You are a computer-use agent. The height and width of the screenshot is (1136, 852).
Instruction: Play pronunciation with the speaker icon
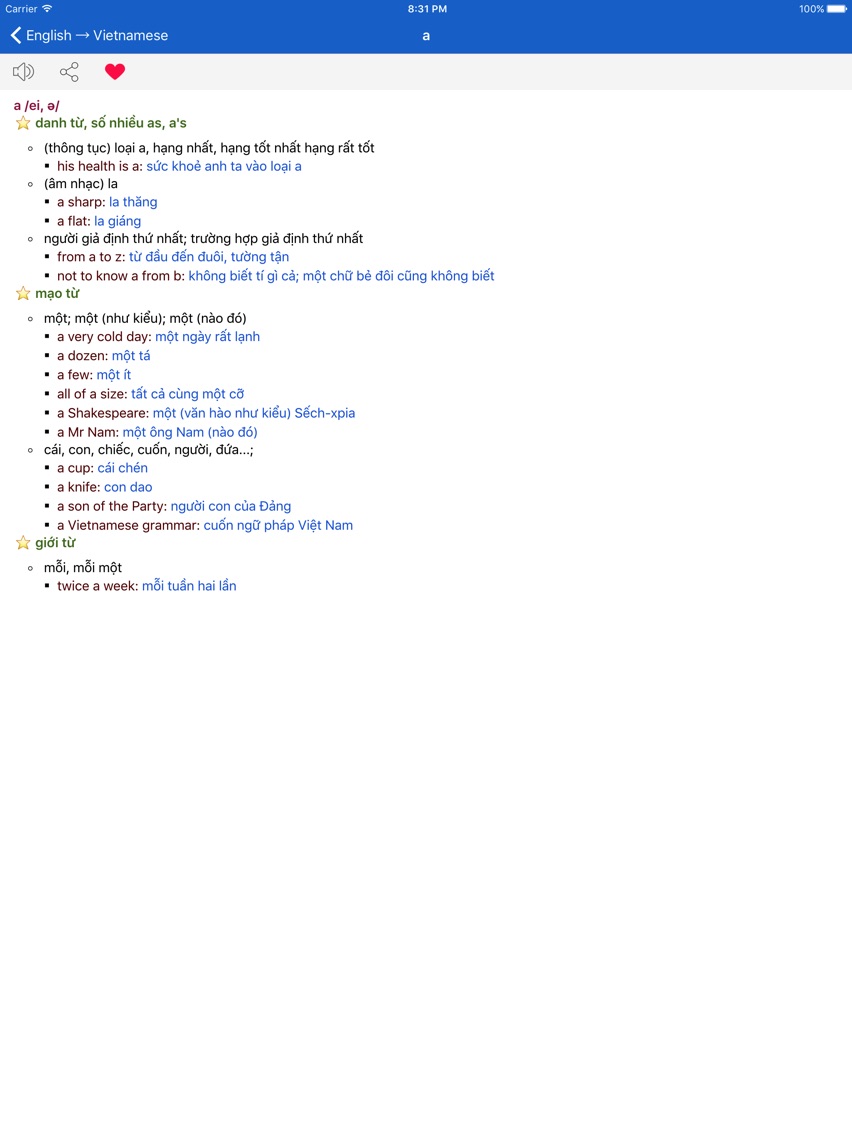[x=23, y=71]
